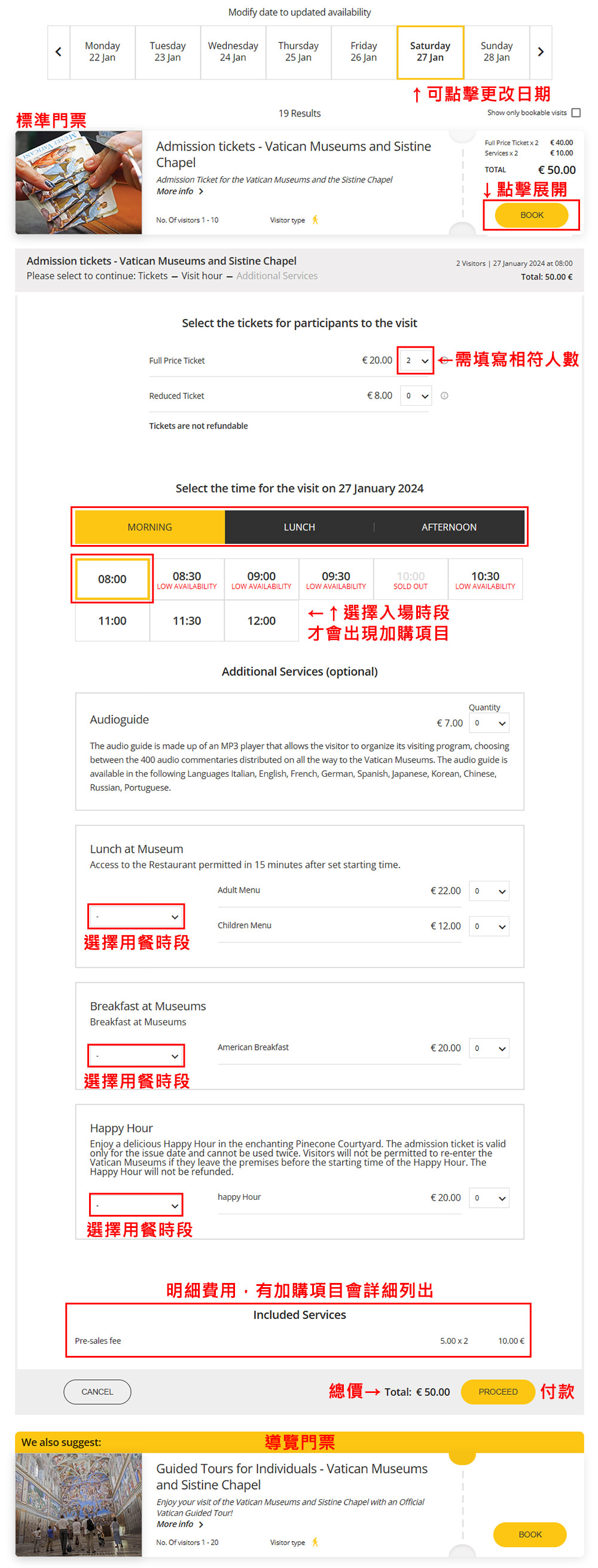Switch to the LUNCH time tab
Image resolution: width=598 pixels, height=1568 pixels.
(300, 527)
